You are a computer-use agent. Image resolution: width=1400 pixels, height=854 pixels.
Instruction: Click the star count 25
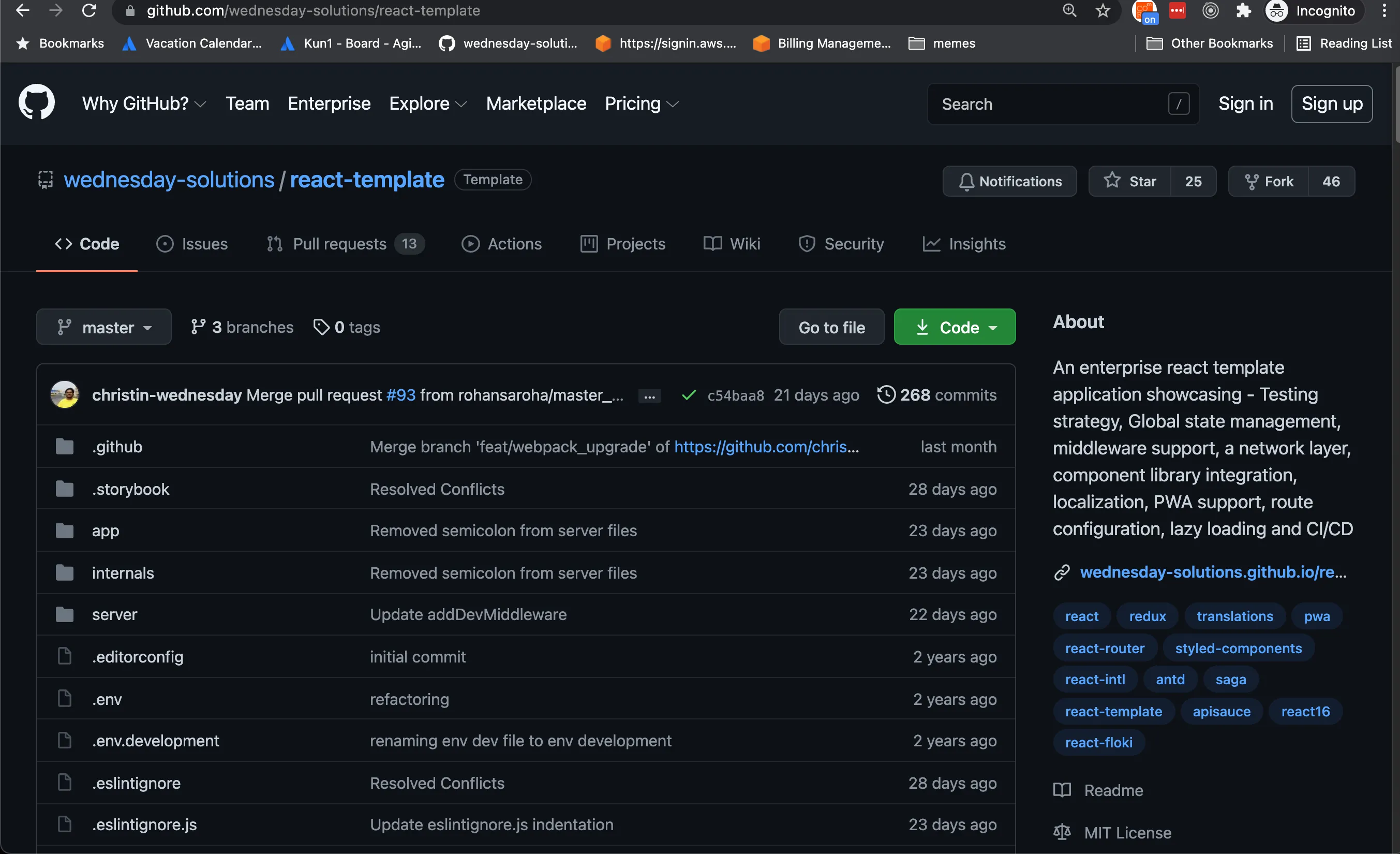(x=1193, y=181)
